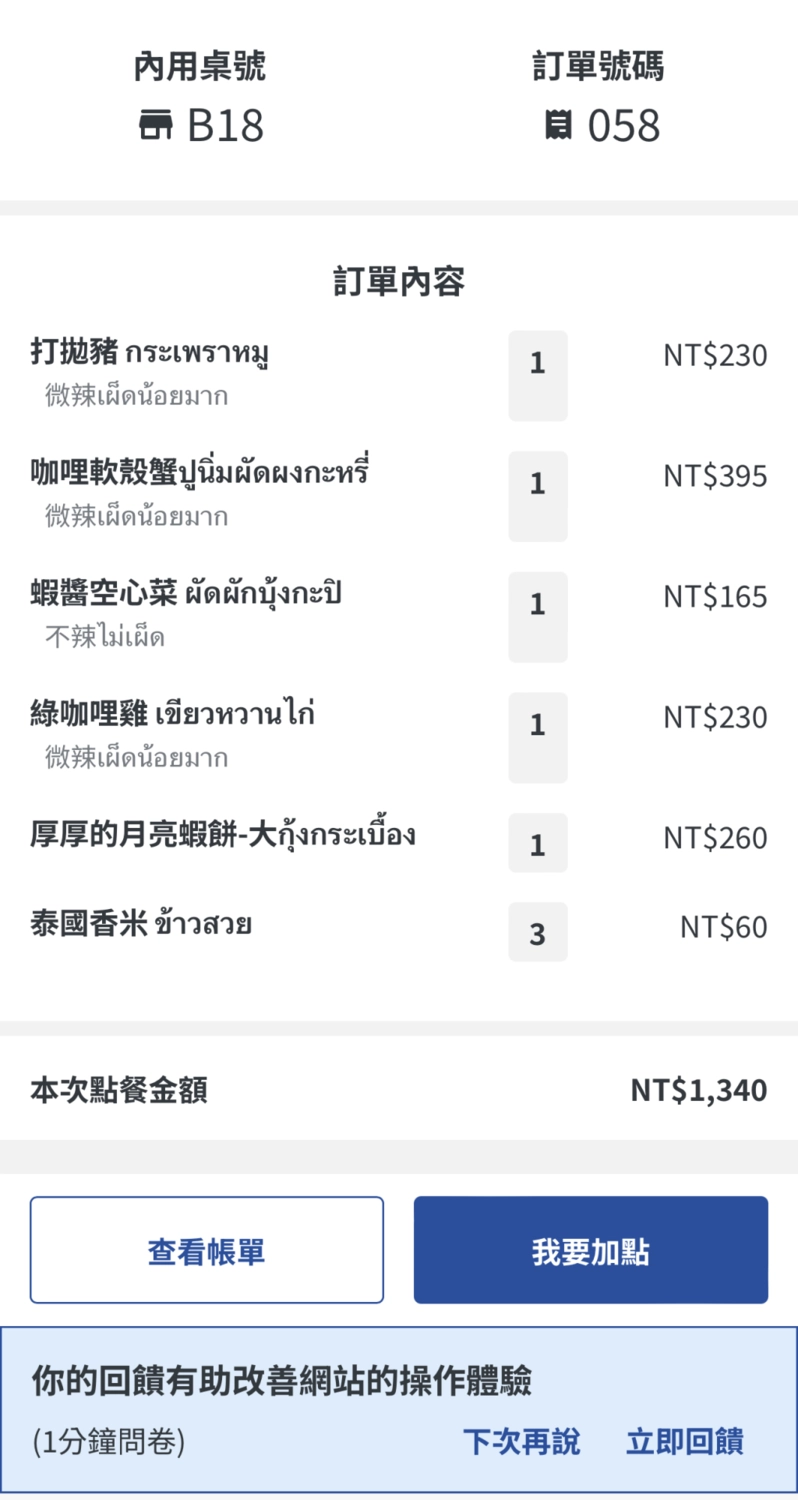The image size is (798, 1500).
Task: Tap the 泰國香米 item name
Action: [x=141, y=924]
